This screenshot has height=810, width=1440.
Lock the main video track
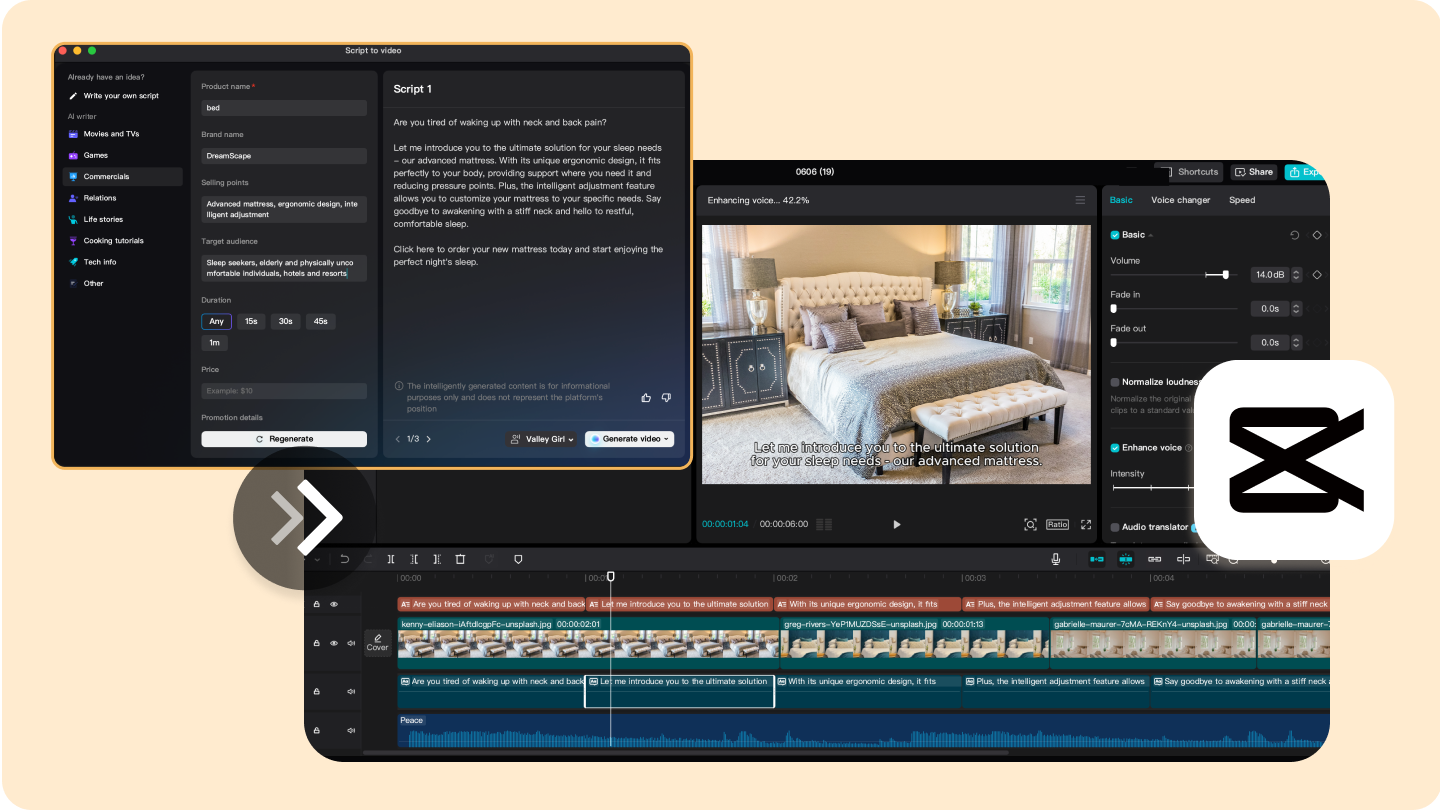tap(317, 643)
